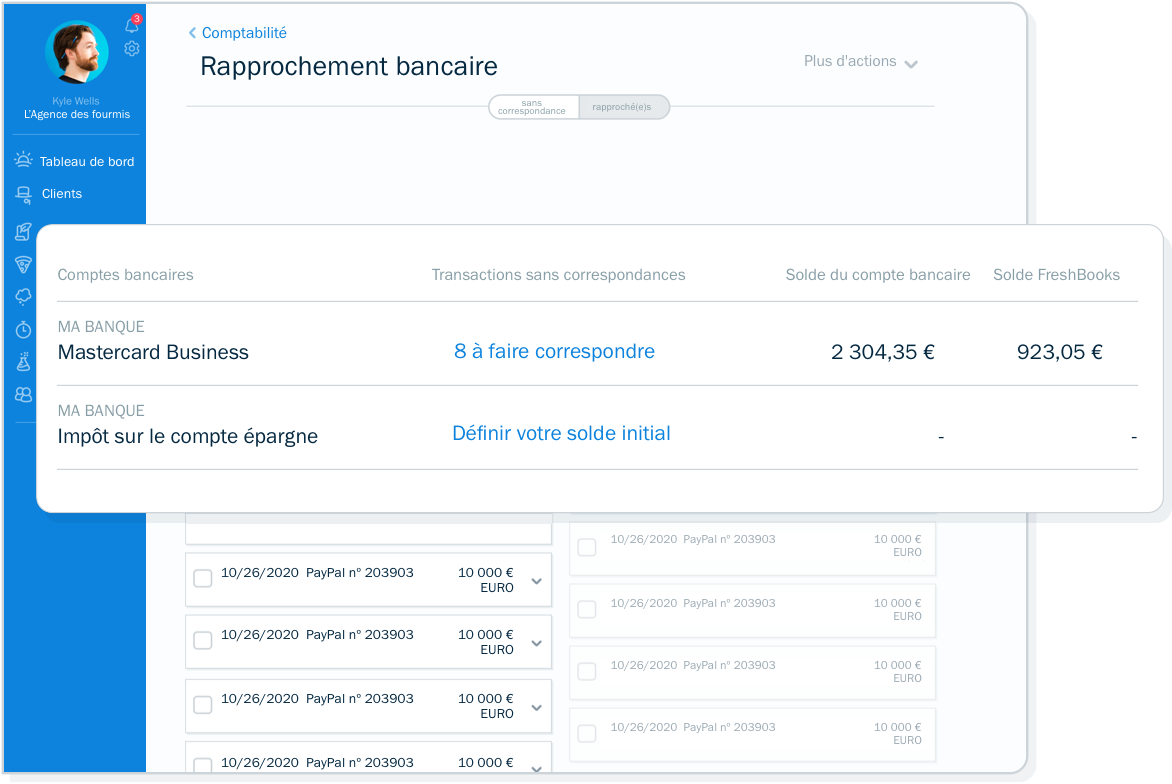Click Solde FreshBooks column header
The height and width of the screenshot is (784, 1172).
click(1056, 275)
